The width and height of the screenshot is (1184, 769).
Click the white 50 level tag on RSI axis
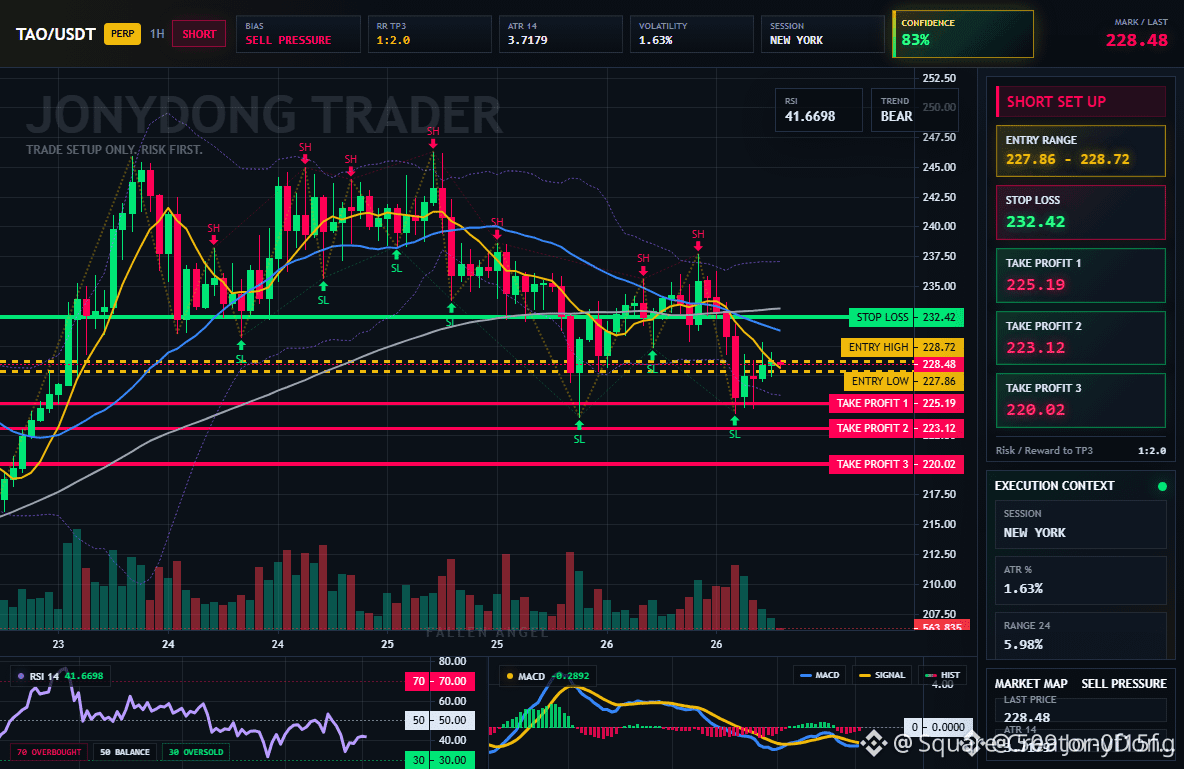pos(439,720)
